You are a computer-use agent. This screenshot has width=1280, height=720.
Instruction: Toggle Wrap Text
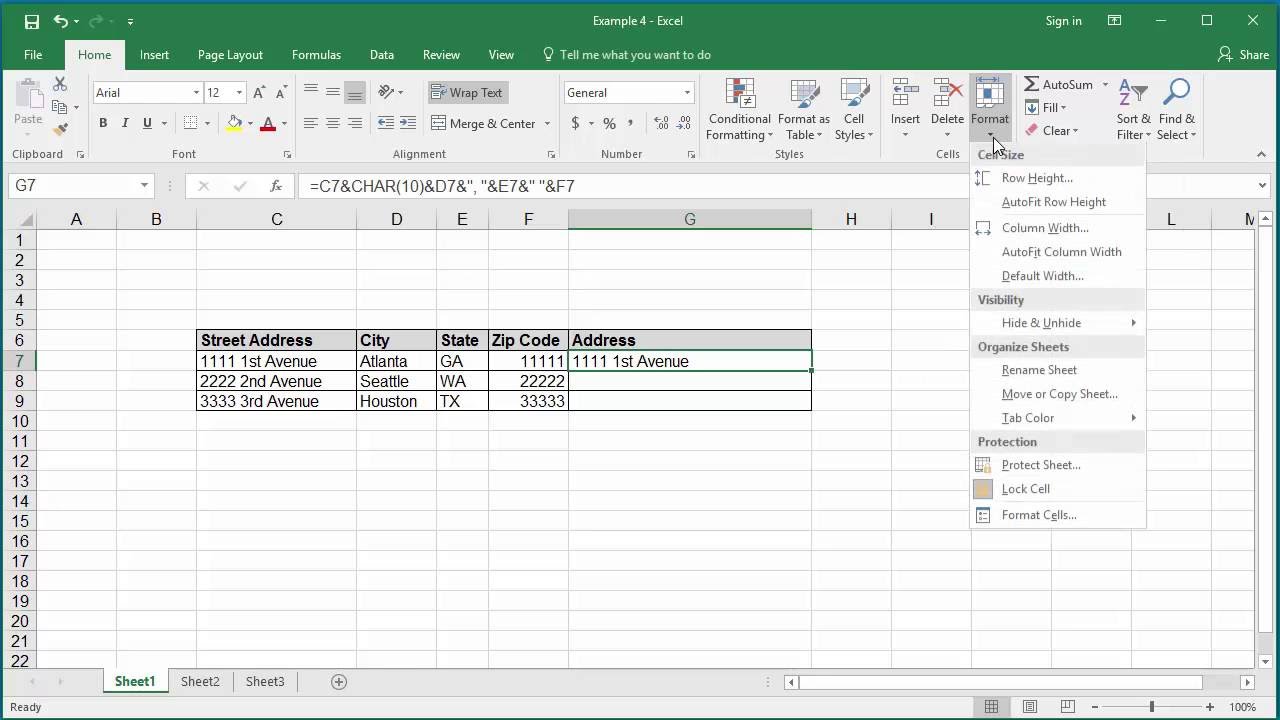pos(466,93)
